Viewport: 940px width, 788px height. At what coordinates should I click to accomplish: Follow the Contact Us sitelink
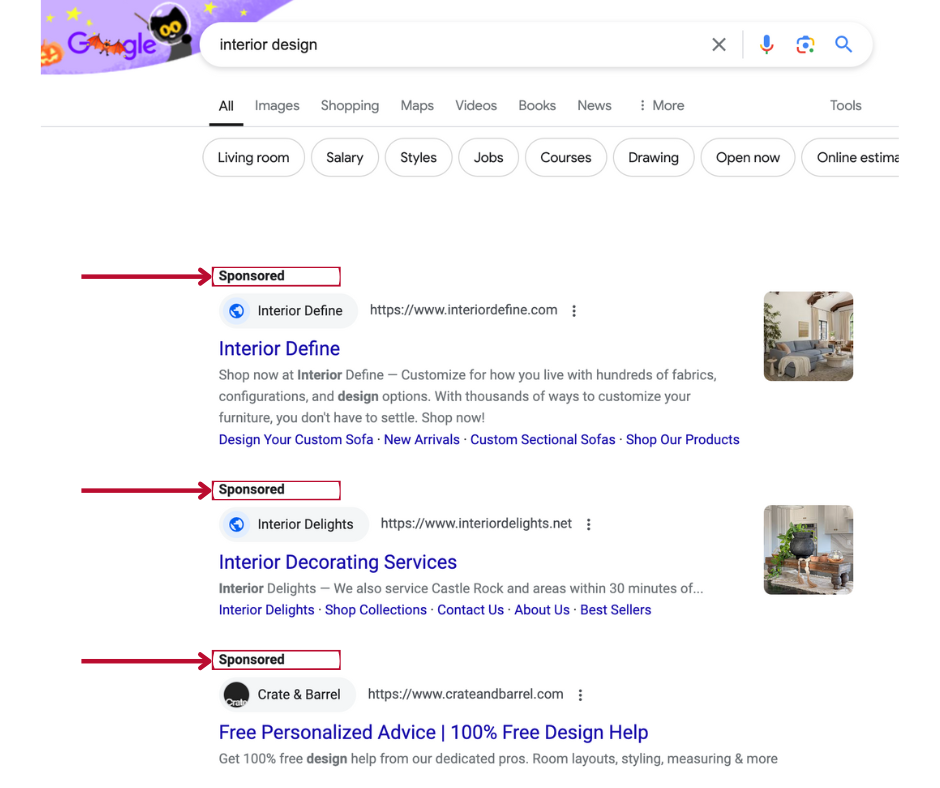coord(471,610)
